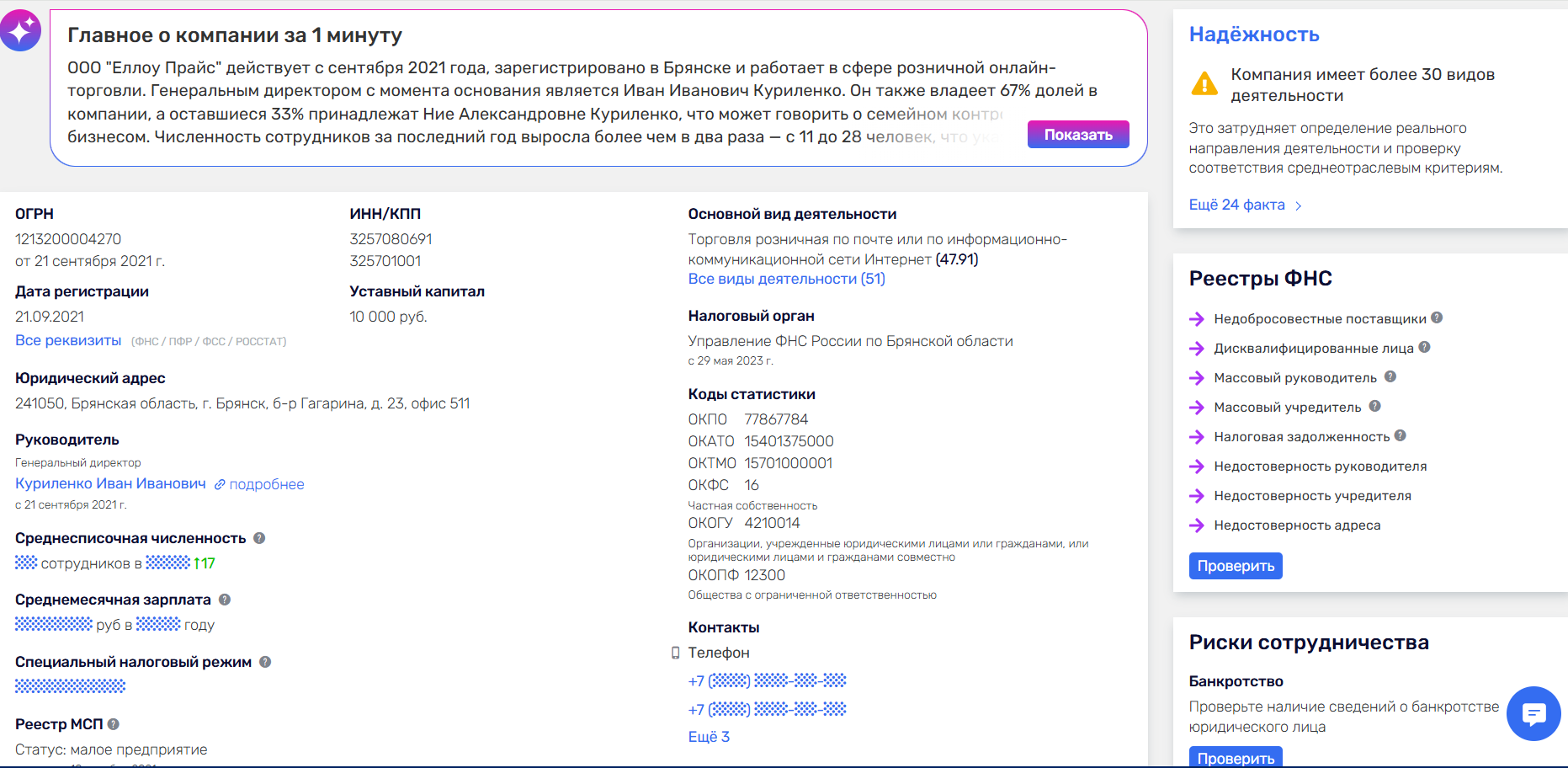
Task: Click help icon next to Среднесписочная численность
Action: [x=259, y=538]
